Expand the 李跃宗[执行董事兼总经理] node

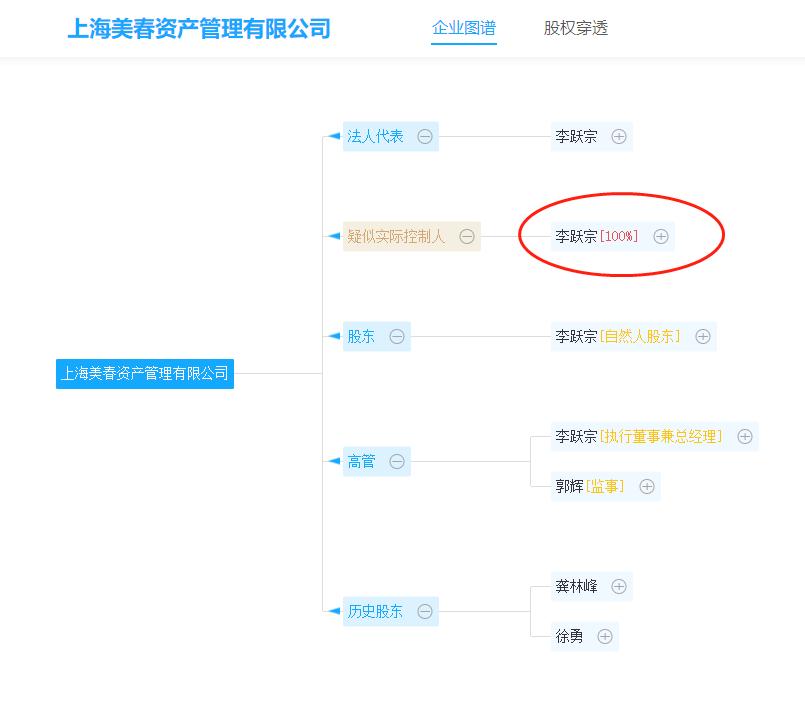click(x=744, y=436)
